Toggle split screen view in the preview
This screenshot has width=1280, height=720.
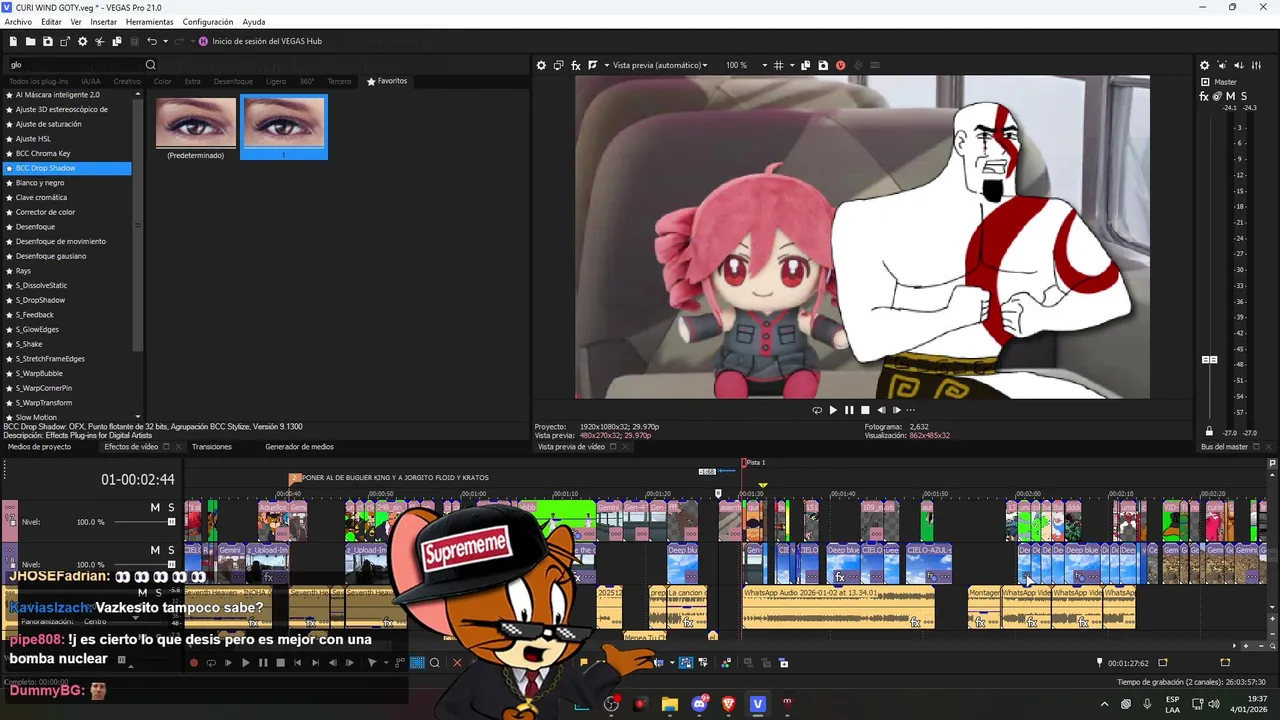click(x=593, y=65)
